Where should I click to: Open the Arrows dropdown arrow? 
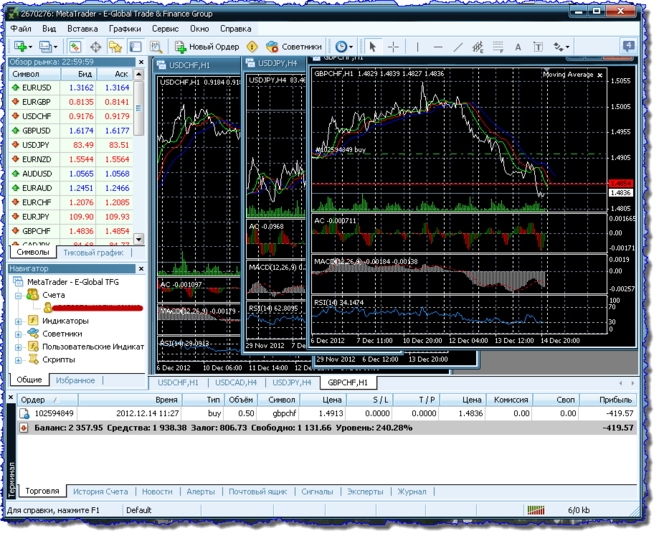568,47
